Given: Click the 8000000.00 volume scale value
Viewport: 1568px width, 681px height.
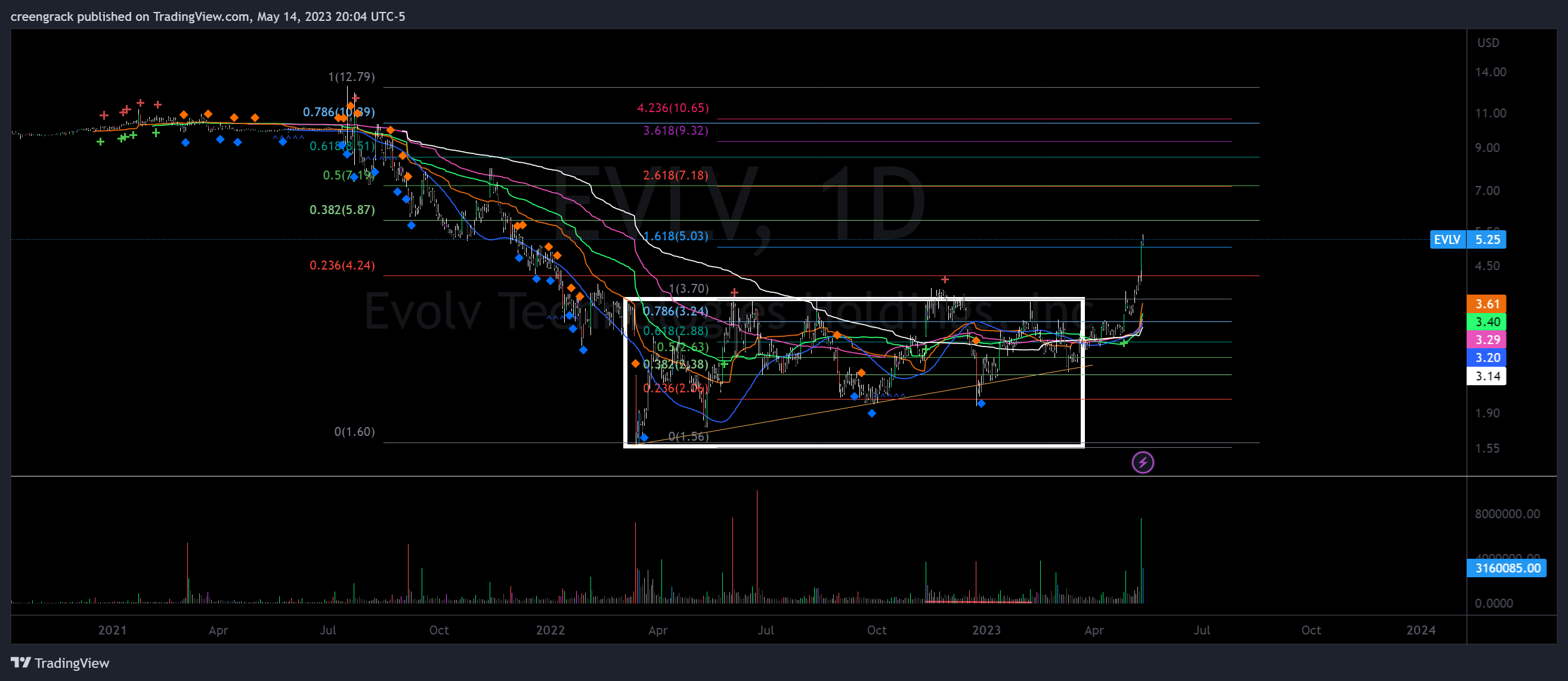Looking at the screenshot, I should (1507, 513).
